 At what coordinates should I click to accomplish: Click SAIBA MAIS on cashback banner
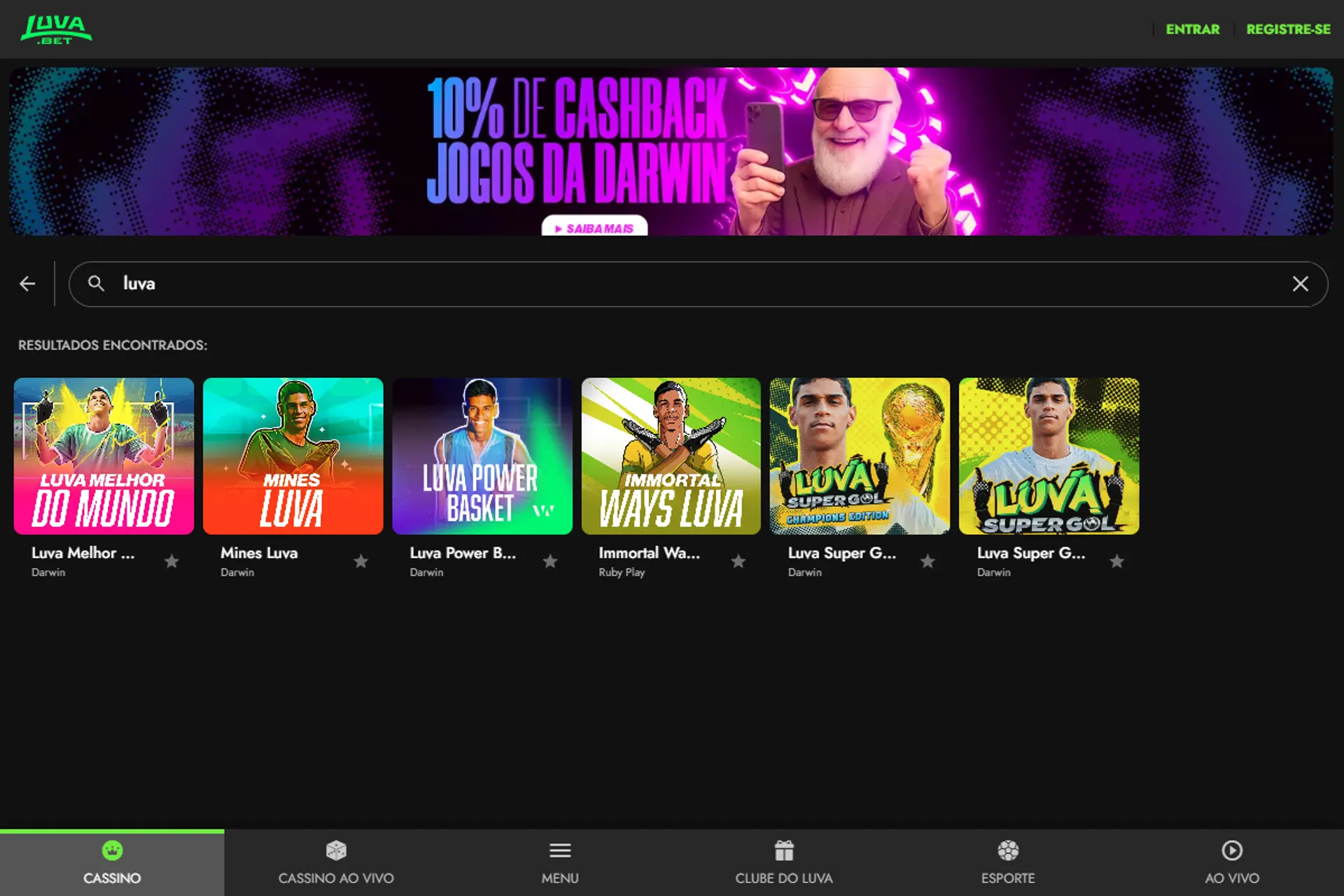point(594,227)
